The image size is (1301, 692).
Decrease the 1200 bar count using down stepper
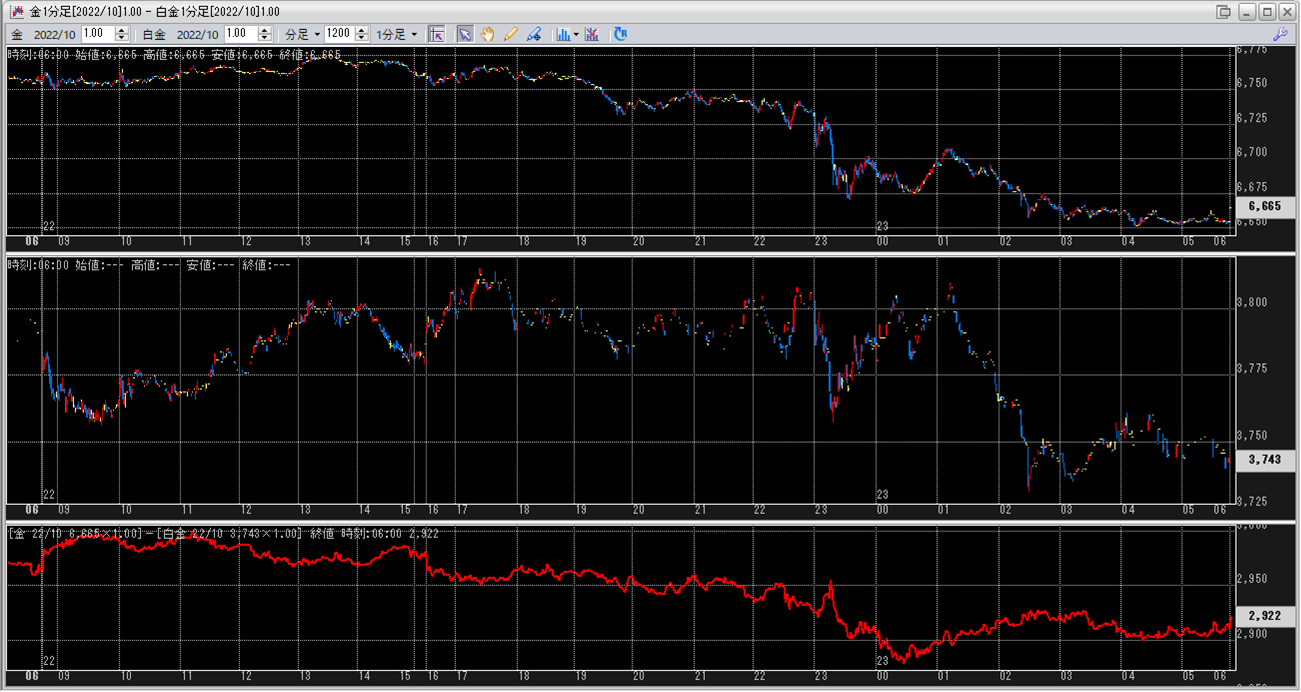(x=364, y=38)
